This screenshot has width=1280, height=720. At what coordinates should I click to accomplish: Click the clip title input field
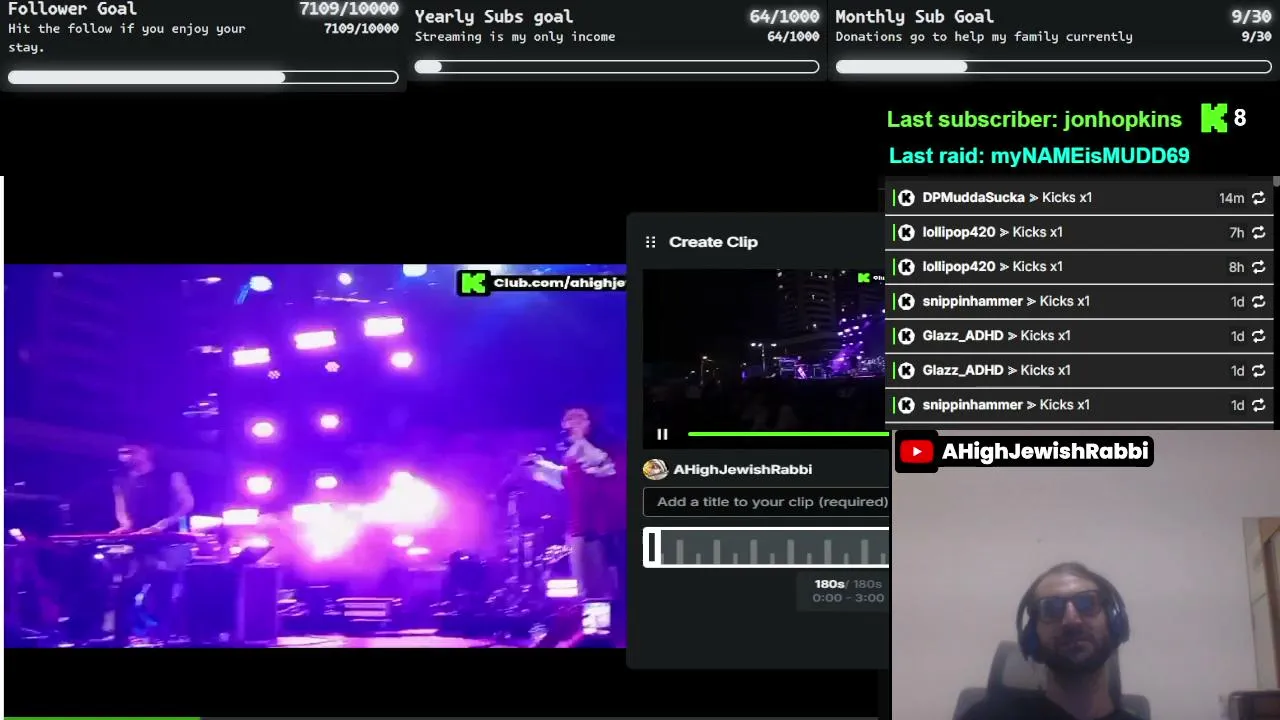766,502
